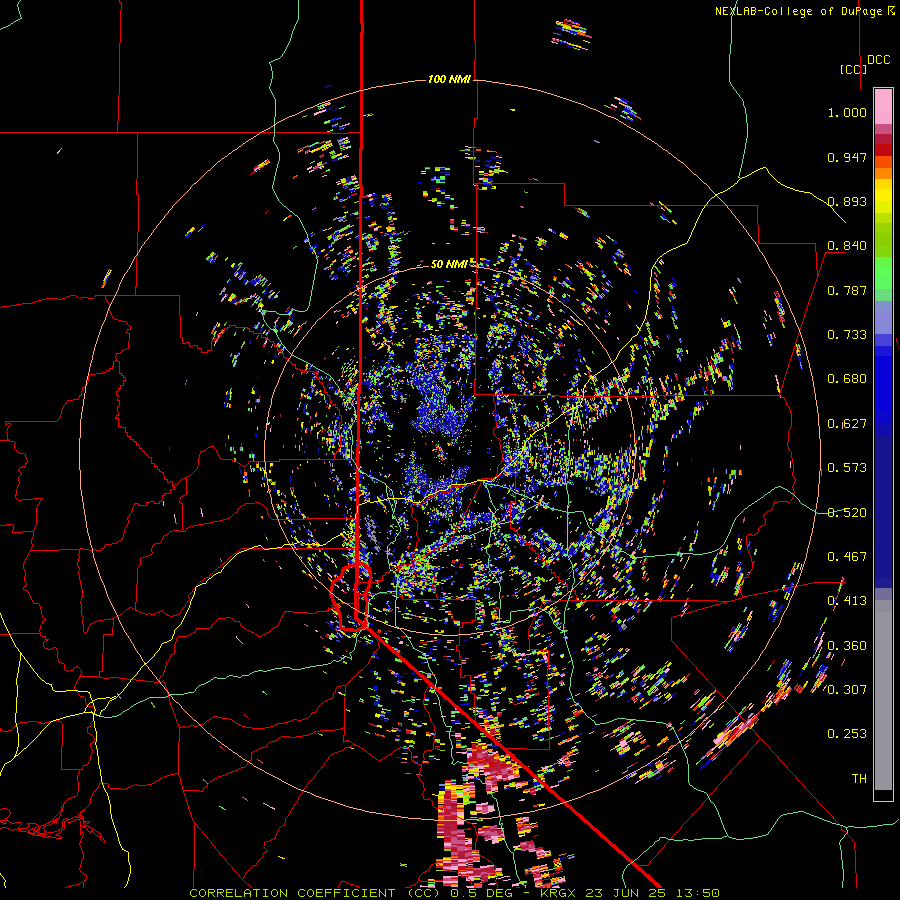Click the 100 NMI range ring label

click(449, 79)
